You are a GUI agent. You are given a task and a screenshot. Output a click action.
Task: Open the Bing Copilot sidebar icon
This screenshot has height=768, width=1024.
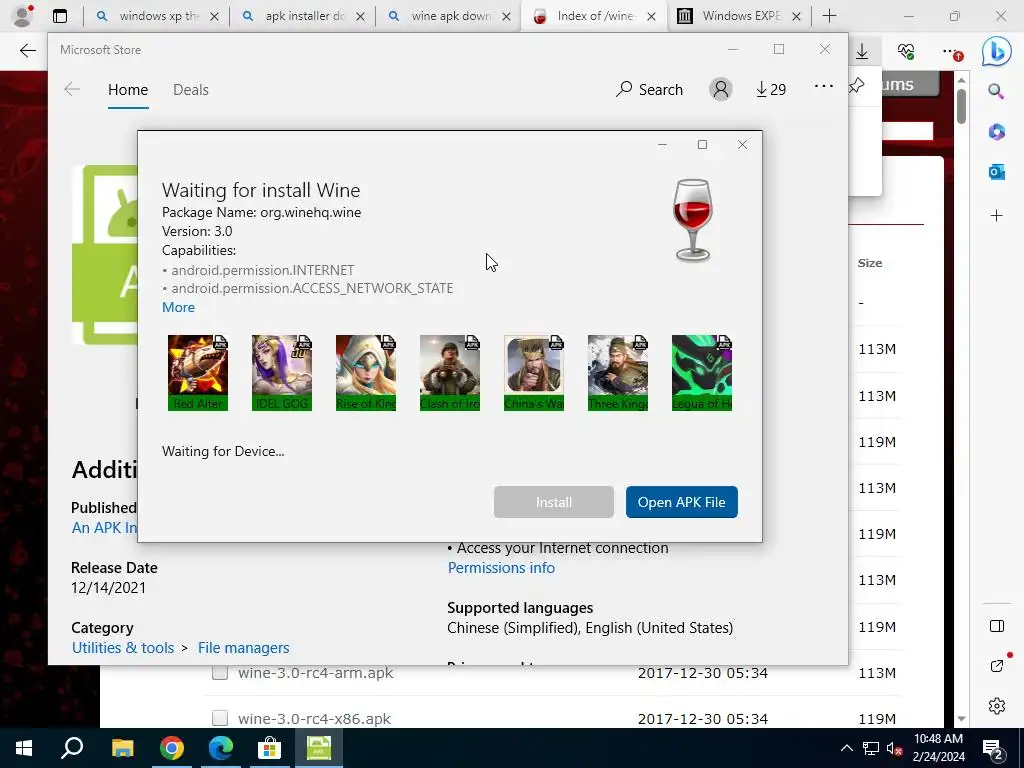tap(996, 52)
